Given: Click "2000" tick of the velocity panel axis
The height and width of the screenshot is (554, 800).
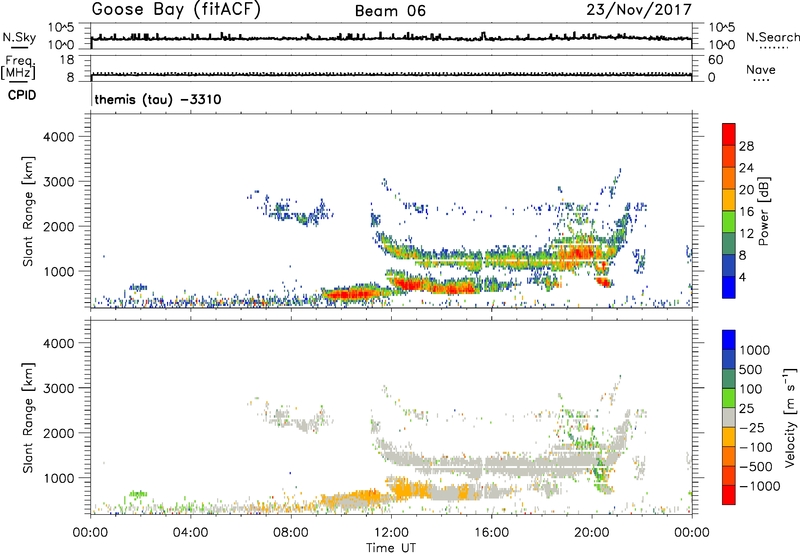Looking at the screenshot, I should pos(59,433).
